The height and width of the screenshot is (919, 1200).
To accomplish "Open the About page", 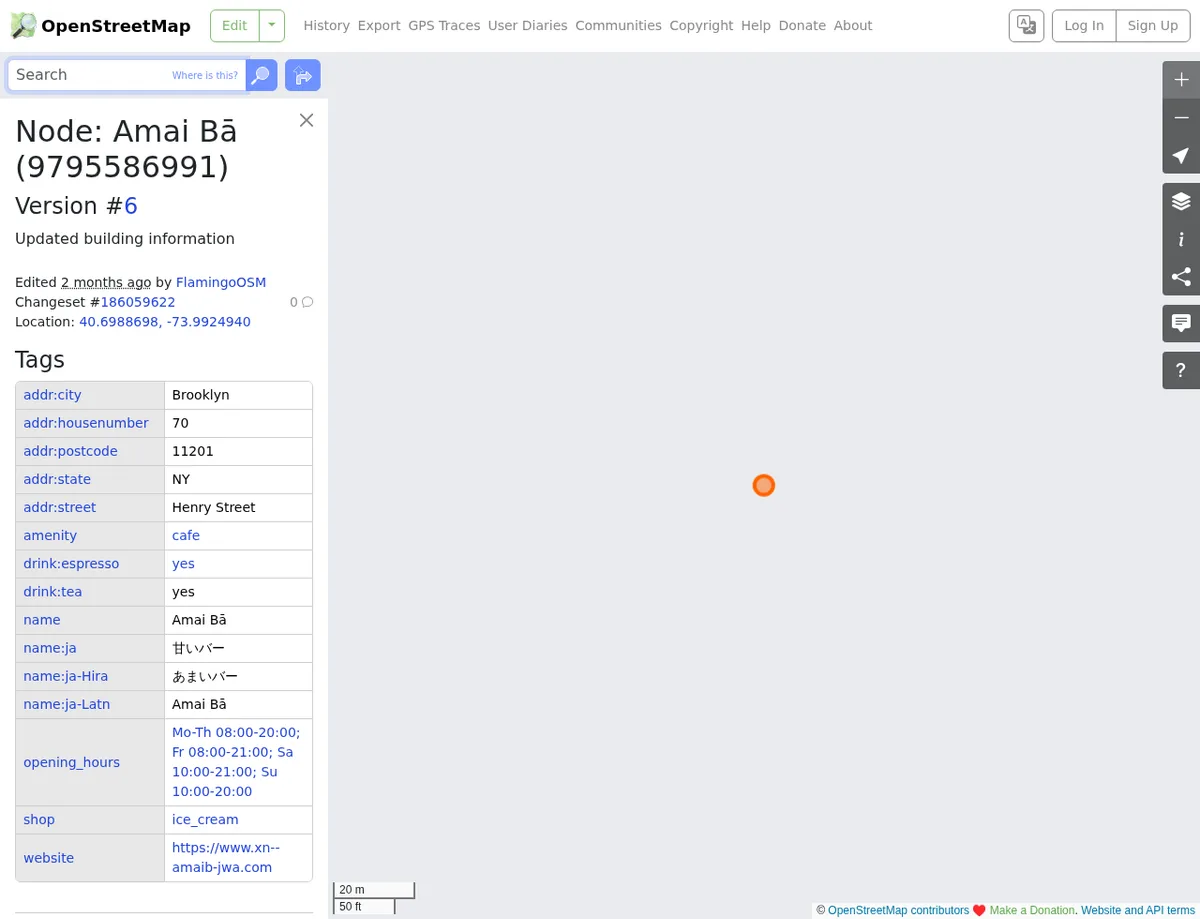I will click(853, 25).
